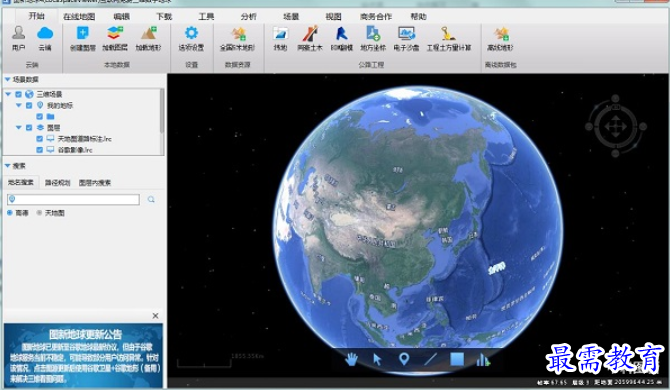Viewport: 670px width, 390px height.
Task: Switch to the 路径规划 search tab
Action: coord(57,182)
